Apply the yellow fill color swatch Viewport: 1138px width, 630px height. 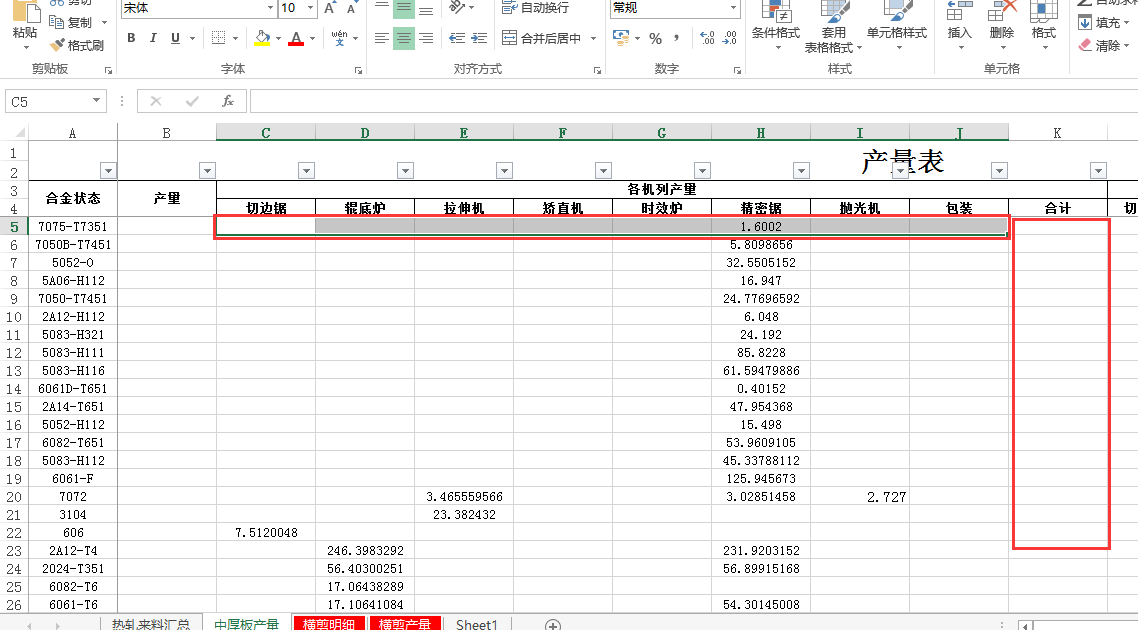pyautogui.click(x=261, y=39)
